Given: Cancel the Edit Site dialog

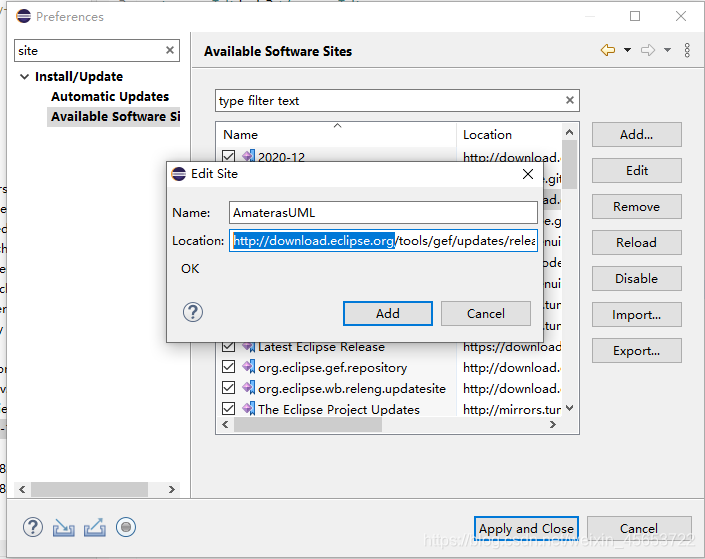Looking at the screenshot, I should pos(486,313).
